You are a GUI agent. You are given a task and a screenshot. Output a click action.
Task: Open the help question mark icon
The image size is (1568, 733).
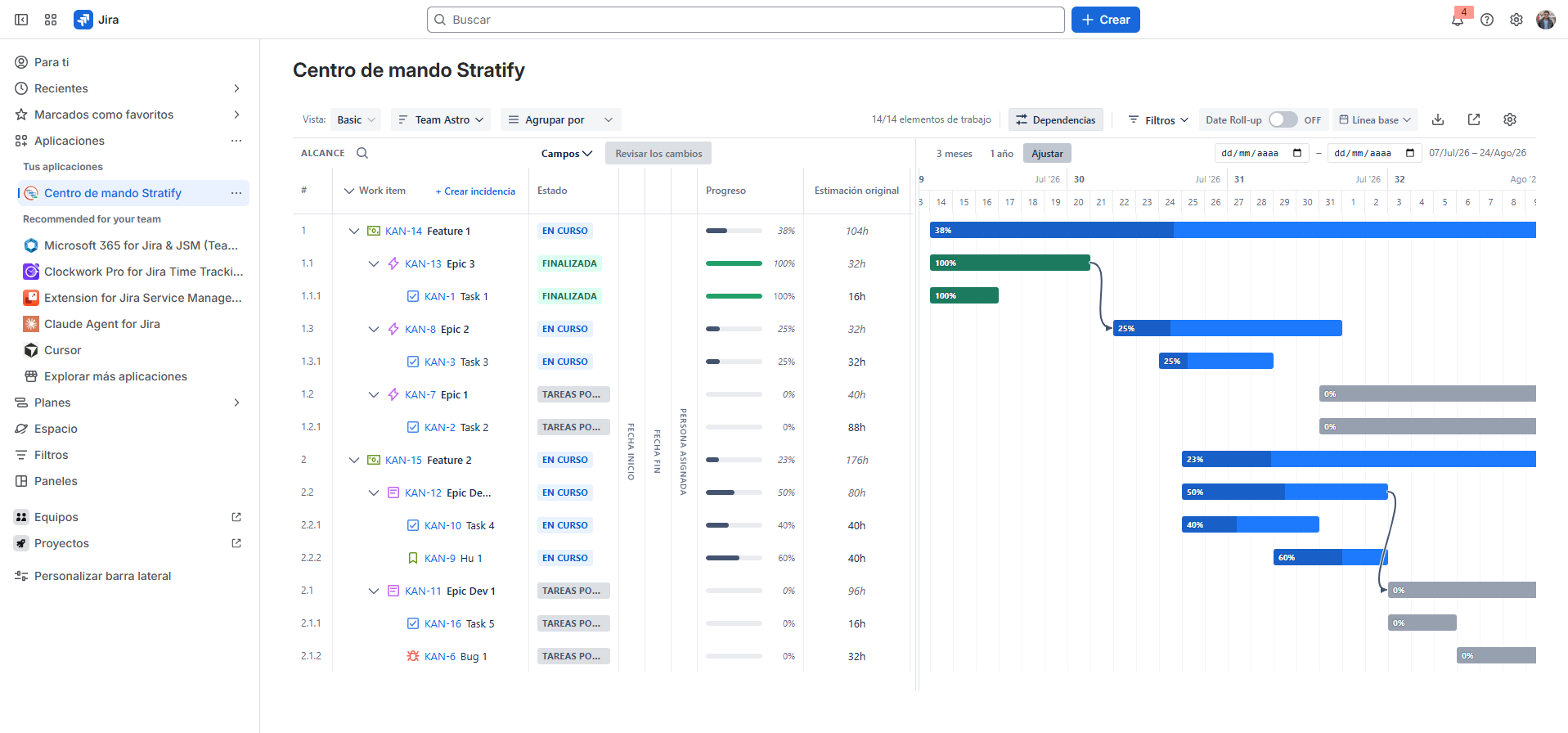(x=1487, y=20)
